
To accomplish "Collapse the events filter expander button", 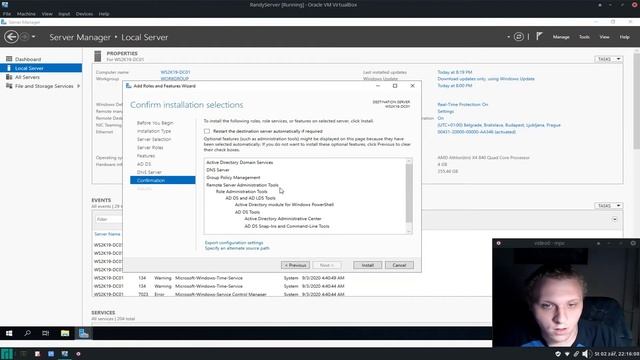I will [614, 219].
